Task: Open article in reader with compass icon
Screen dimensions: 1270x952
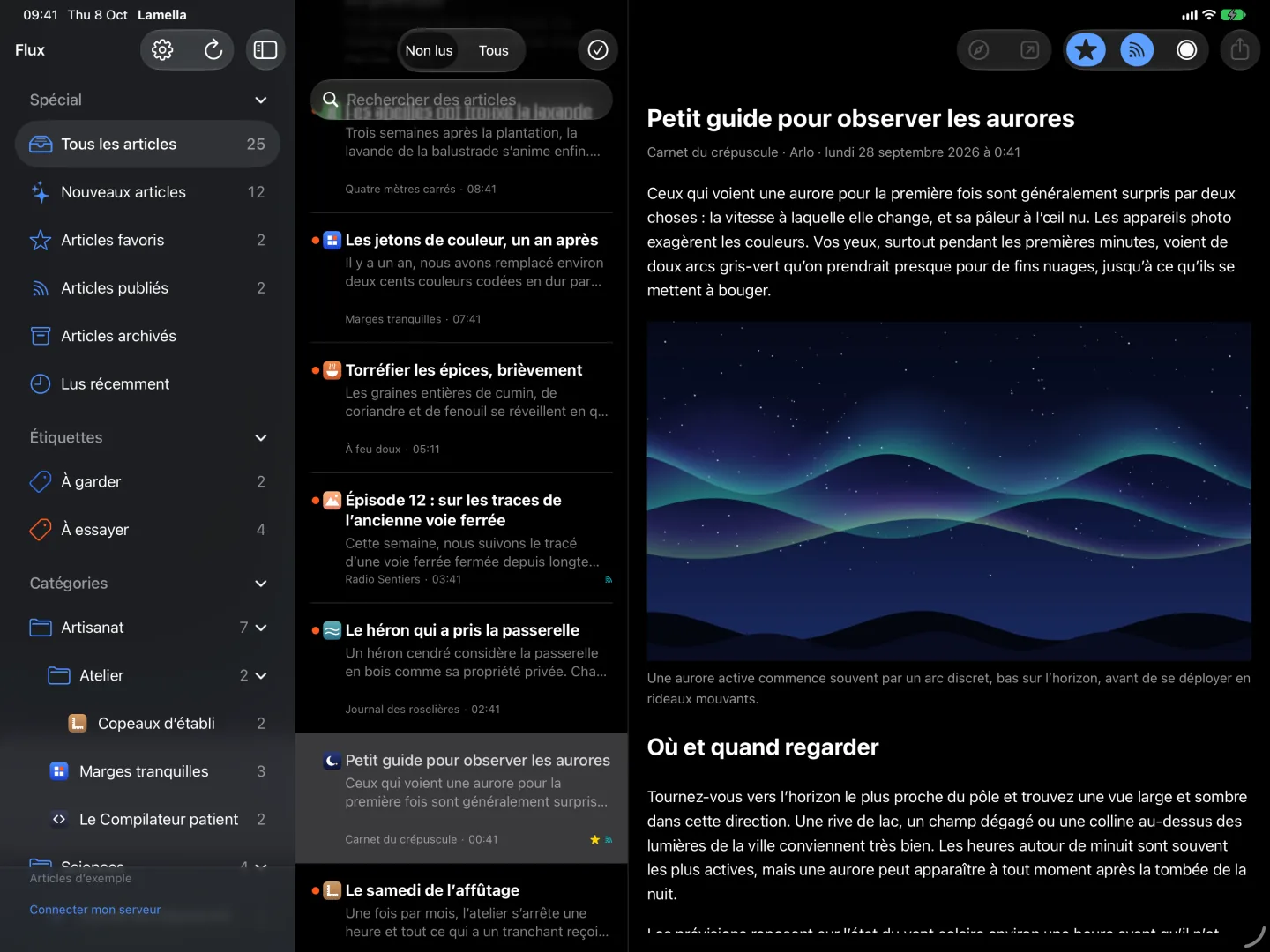Action: 979,50
